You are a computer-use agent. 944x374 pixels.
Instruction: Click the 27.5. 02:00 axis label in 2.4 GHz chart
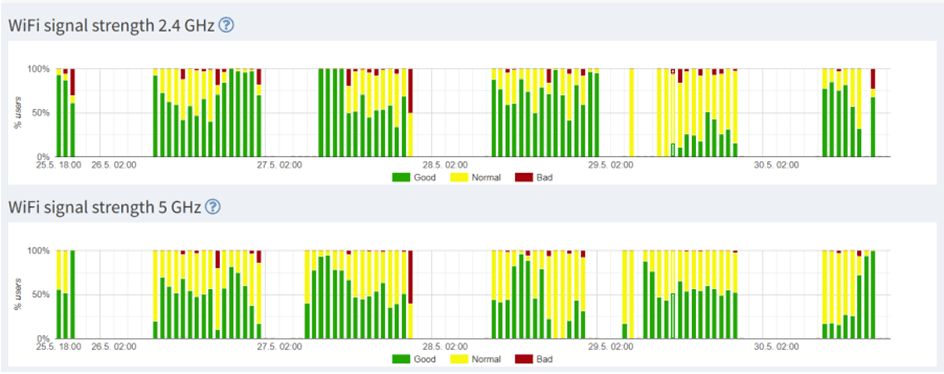276,164
